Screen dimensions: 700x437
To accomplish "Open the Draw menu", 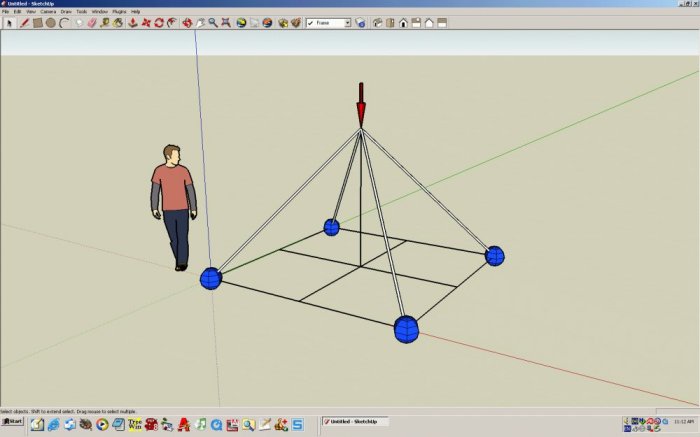I will [x=66, y=11].
